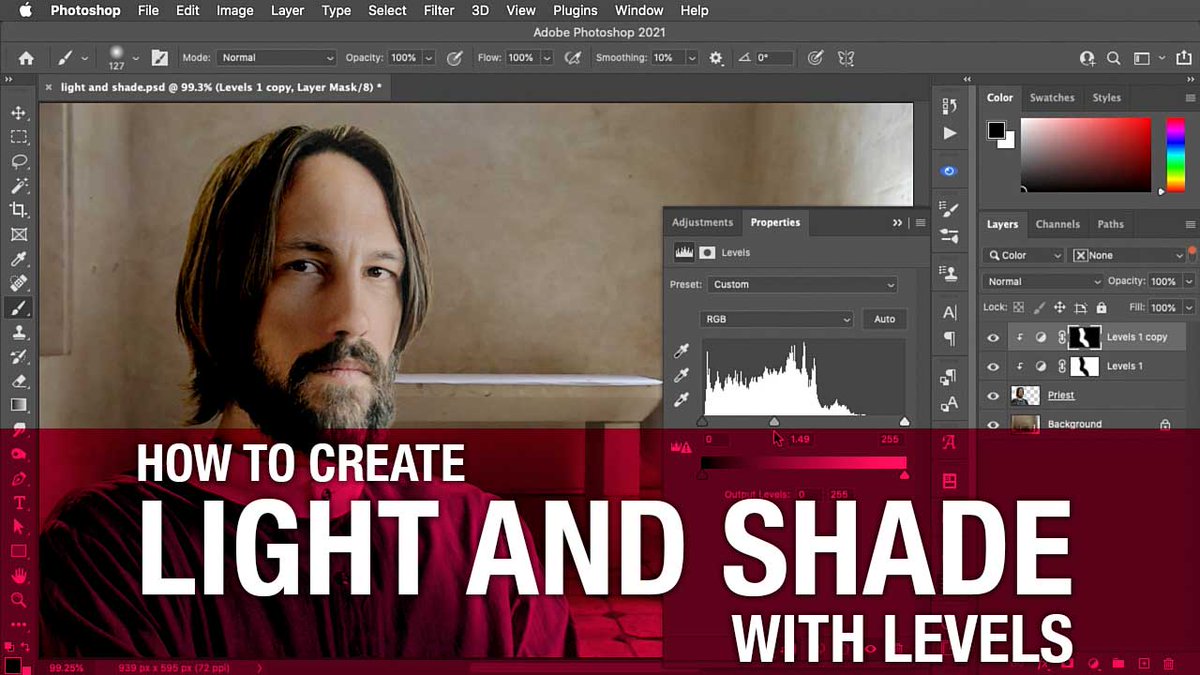
Task: Switch to the Channels tab
Action: tap(1058, 224)
